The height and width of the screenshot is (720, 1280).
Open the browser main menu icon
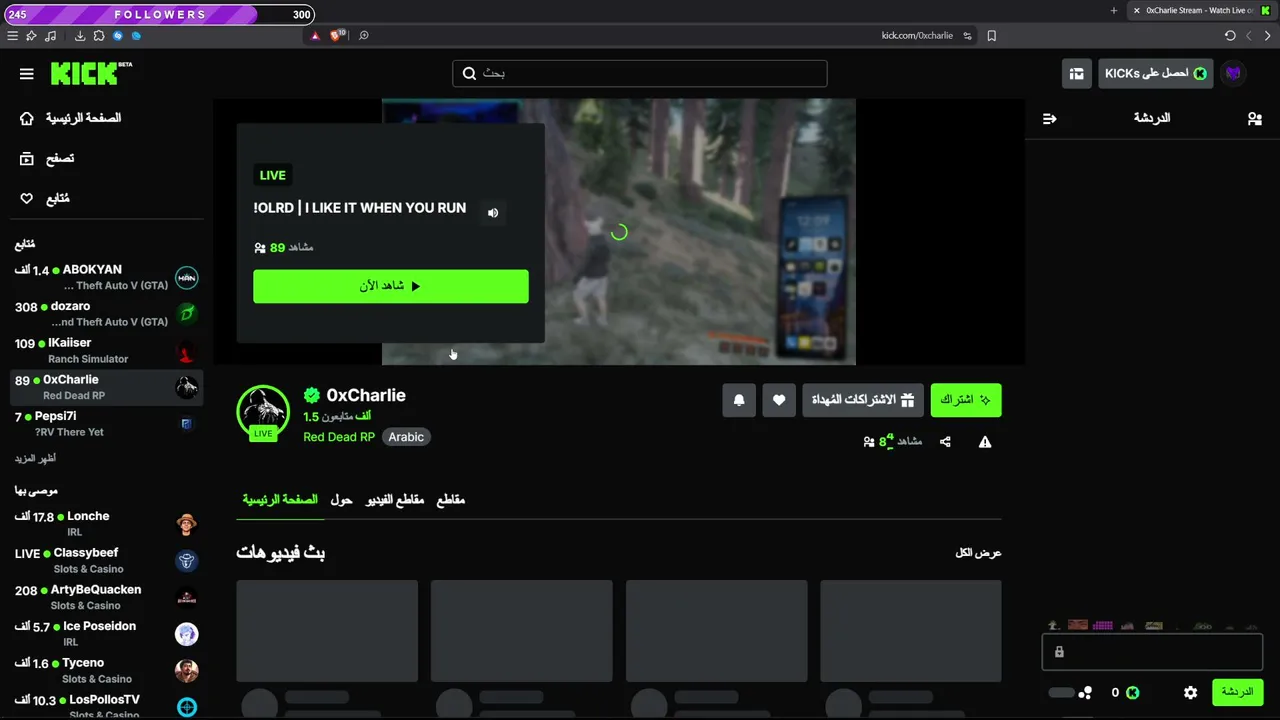12,36
